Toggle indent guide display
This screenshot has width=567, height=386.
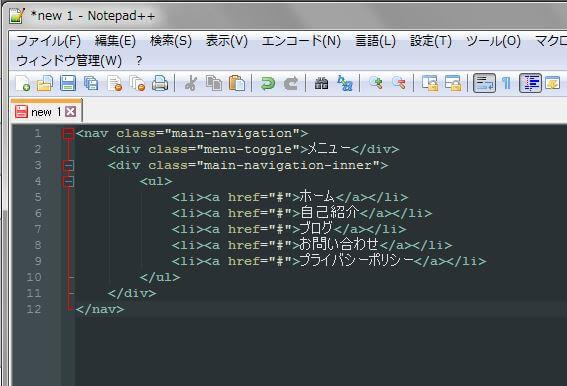pos(530,83)
